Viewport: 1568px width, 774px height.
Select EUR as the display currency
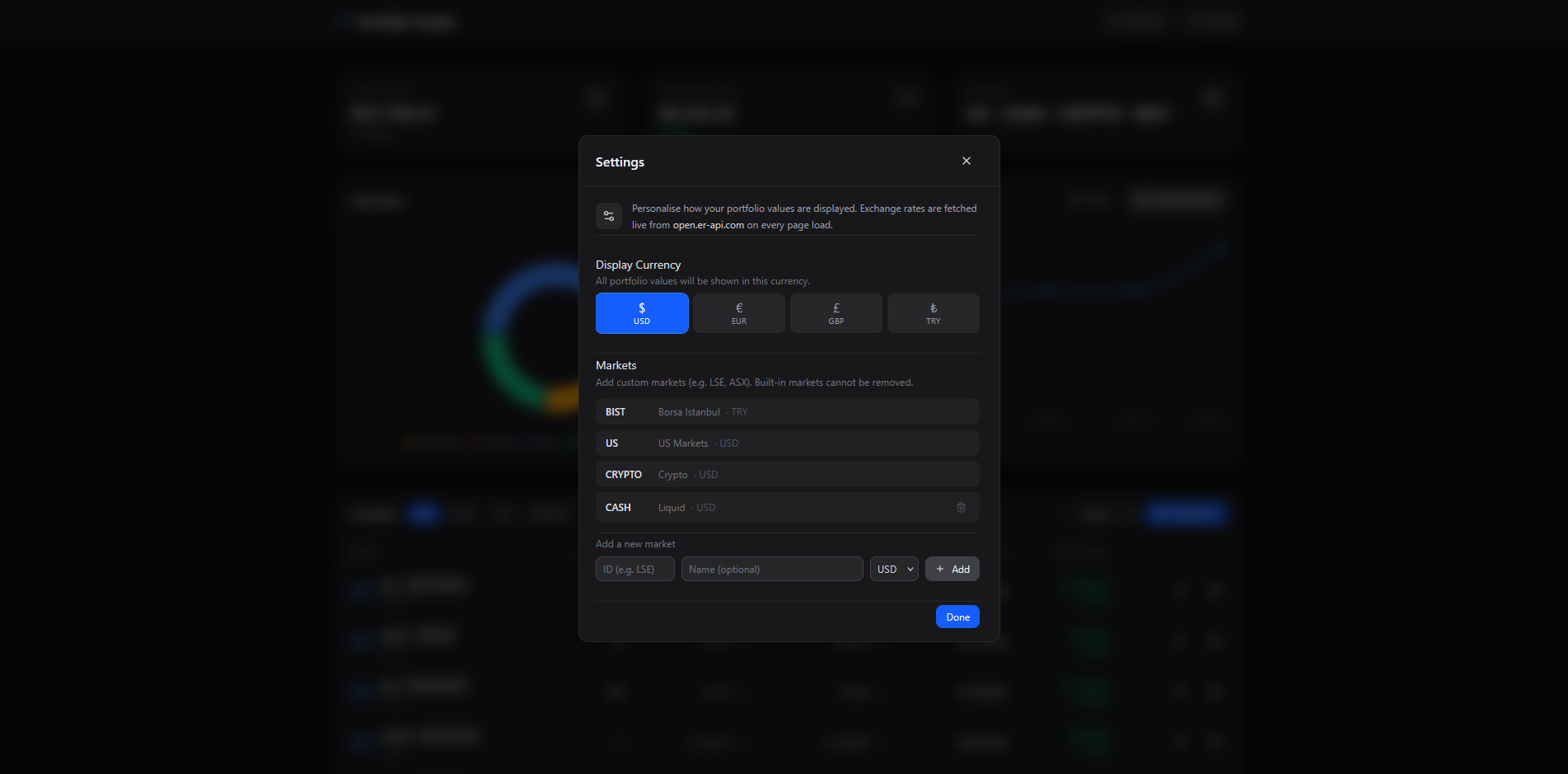pyautogui.click(x=738, y=313)
